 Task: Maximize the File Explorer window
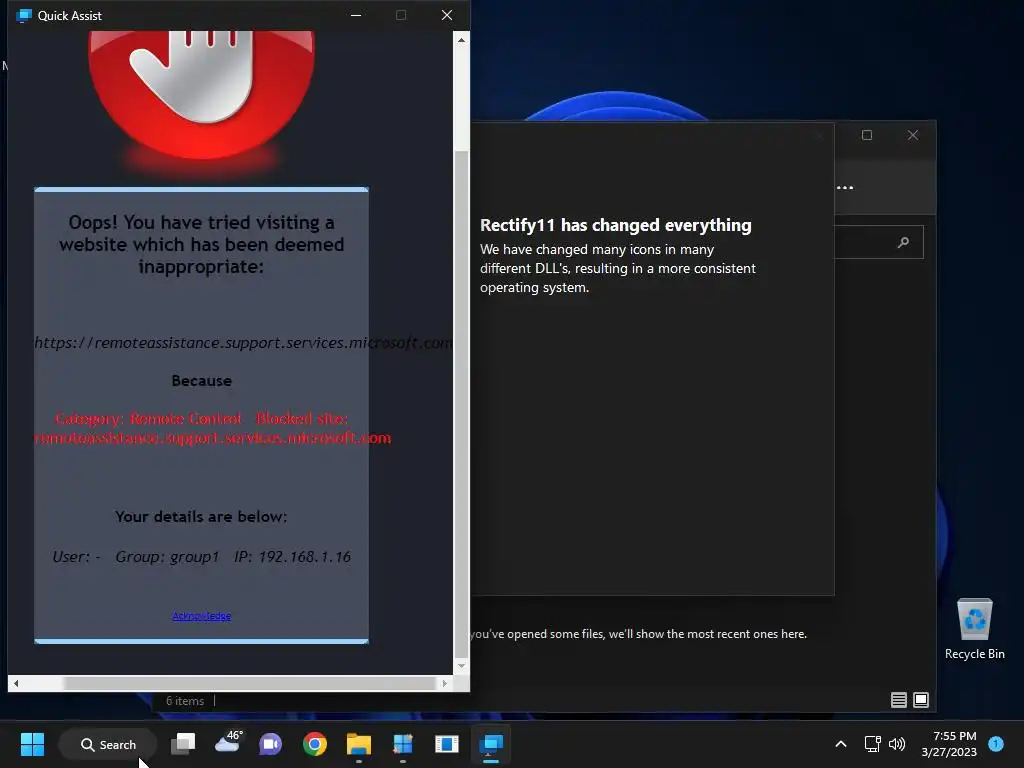click(867, 135)
